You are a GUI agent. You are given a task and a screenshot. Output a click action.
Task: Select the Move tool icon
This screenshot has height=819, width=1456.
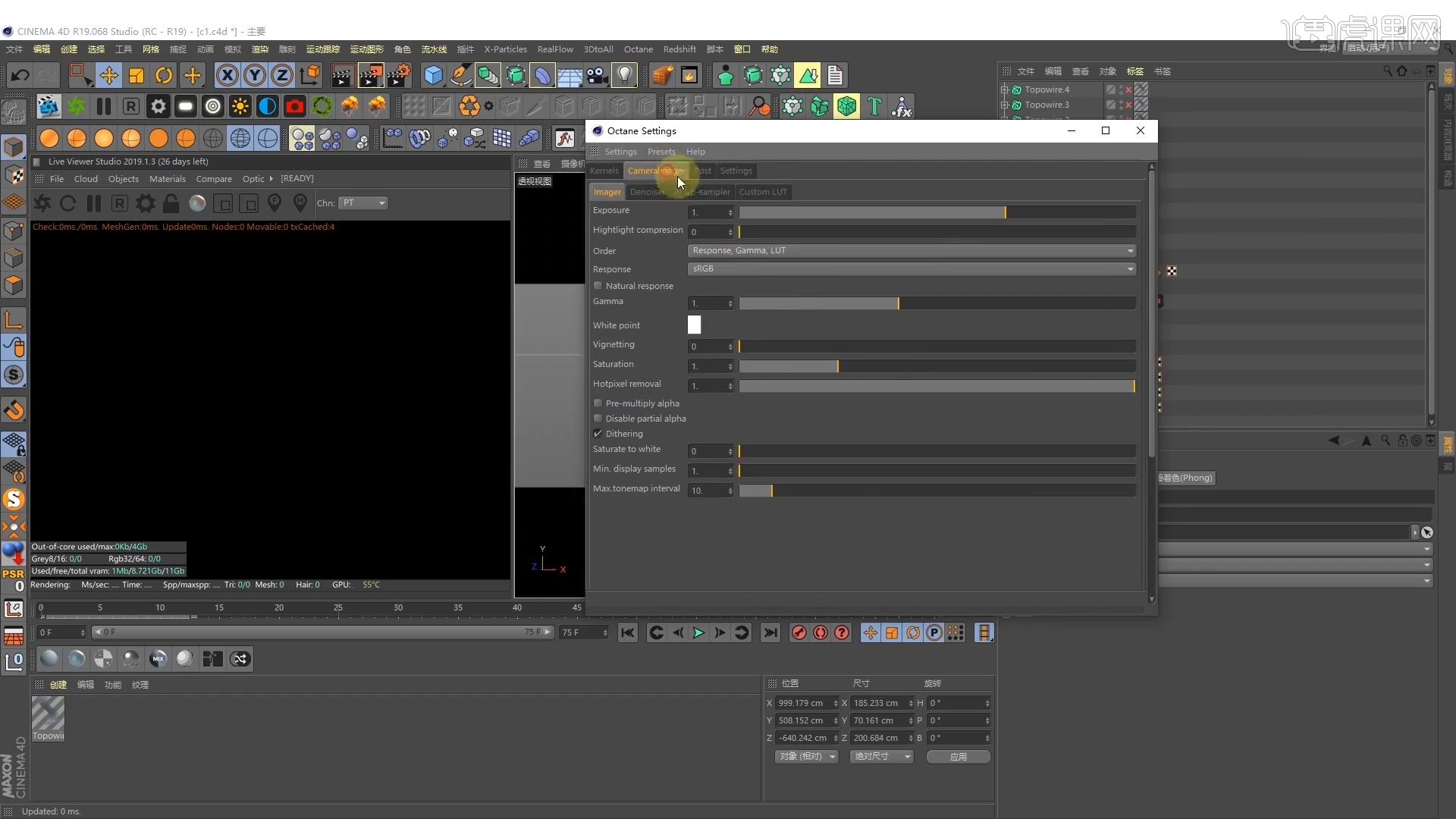[108, 75]
